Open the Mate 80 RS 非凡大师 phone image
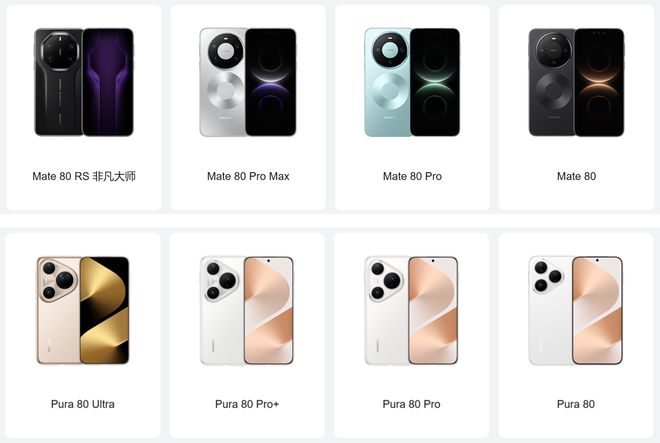This screenshot has height=443, width=660. (84, 82)
